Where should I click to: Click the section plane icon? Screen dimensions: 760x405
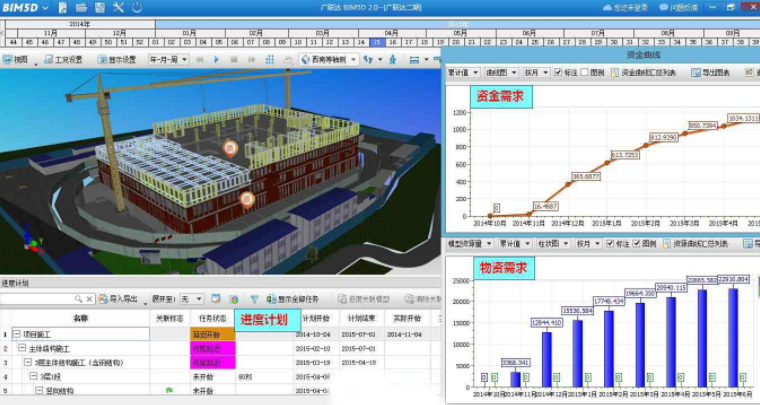414,60
